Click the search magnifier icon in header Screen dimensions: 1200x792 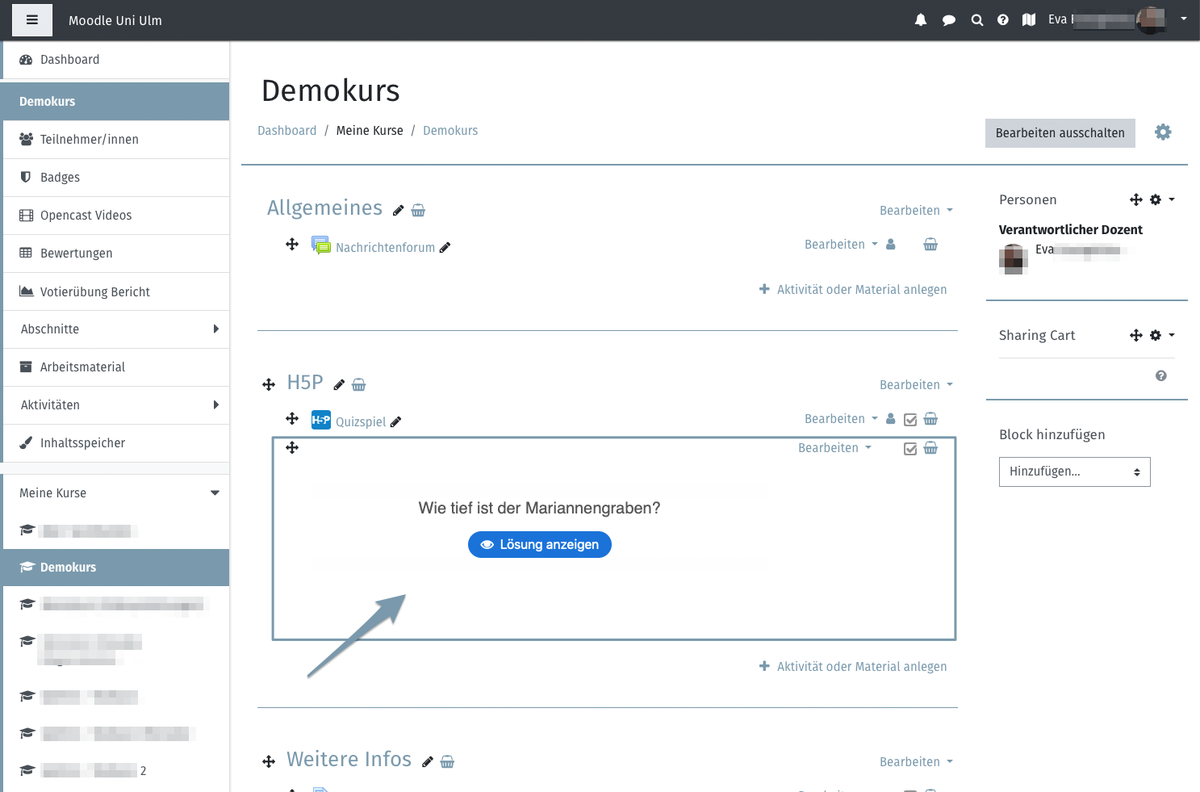977,20
